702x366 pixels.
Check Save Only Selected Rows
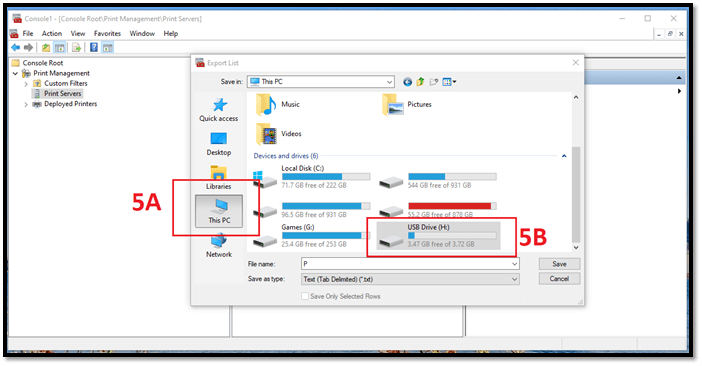coord(305,296)
